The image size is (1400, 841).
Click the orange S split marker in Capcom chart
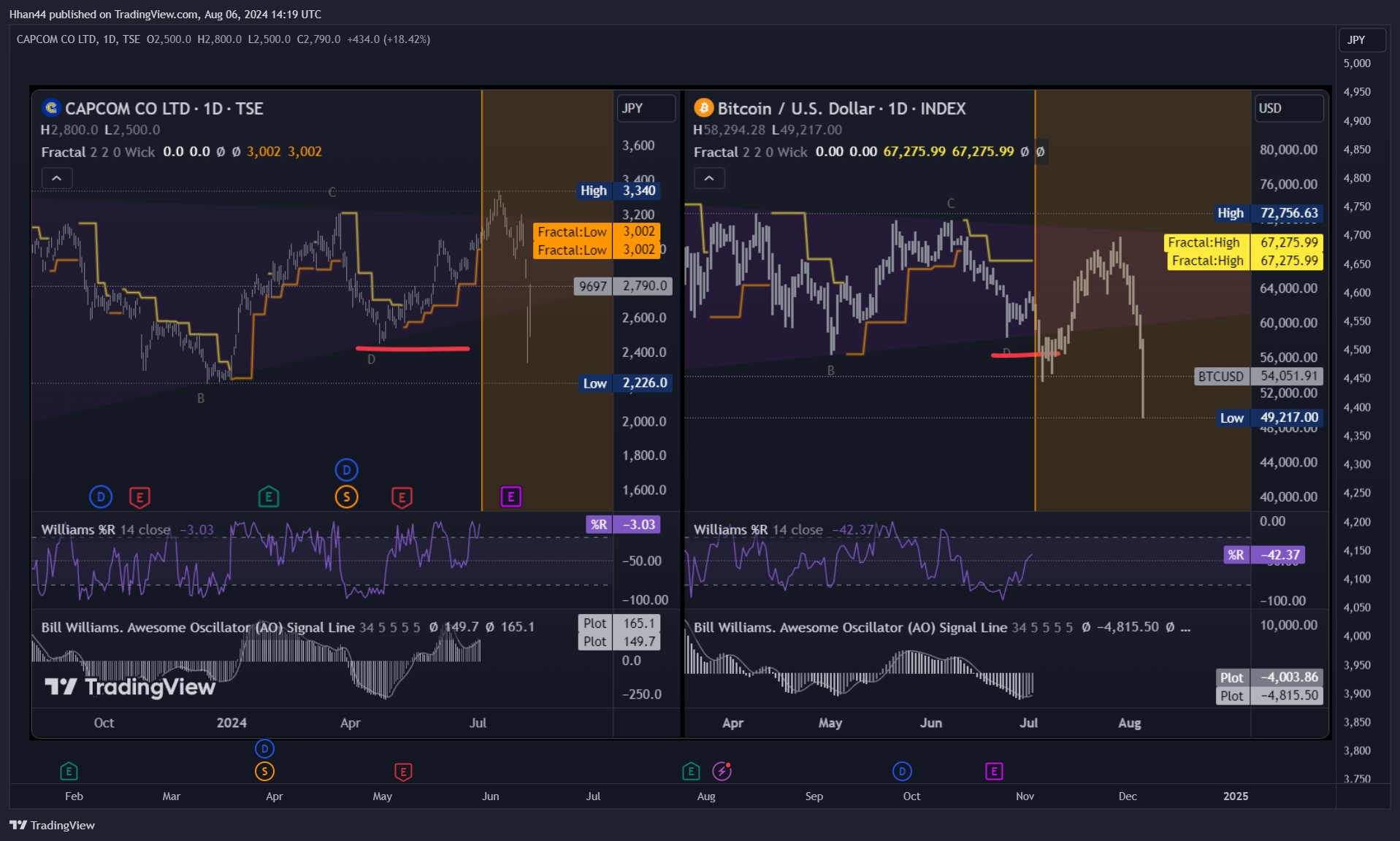[x=346, y=497]
